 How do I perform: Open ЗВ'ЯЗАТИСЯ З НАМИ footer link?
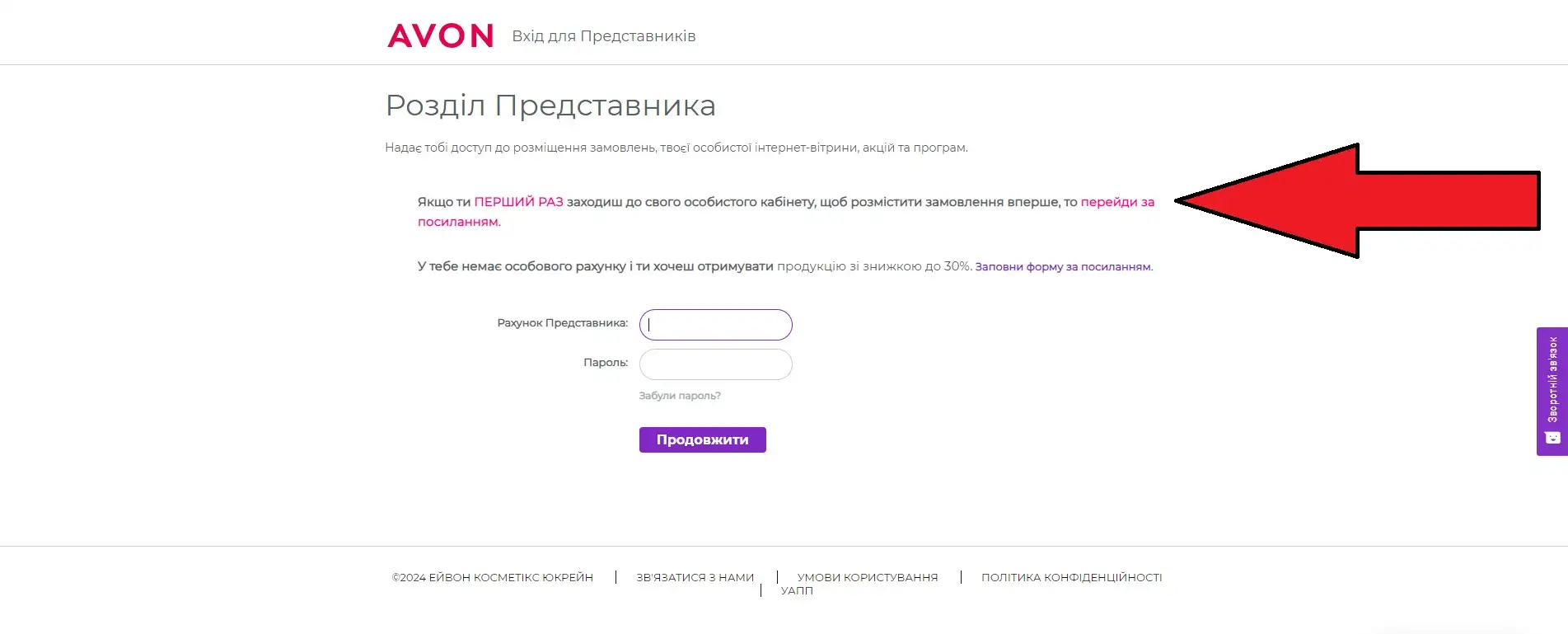tap(695, 577)
